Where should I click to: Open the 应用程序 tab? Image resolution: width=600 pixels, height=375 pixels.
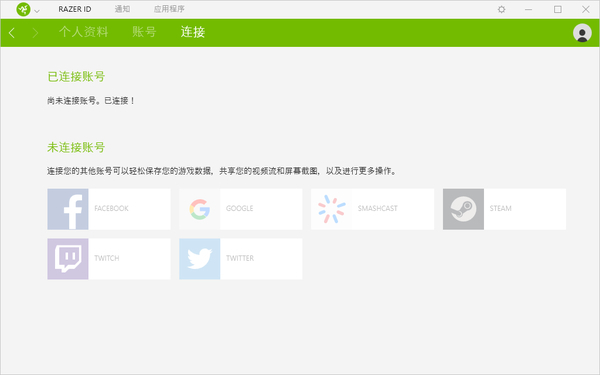pos(169,9)
